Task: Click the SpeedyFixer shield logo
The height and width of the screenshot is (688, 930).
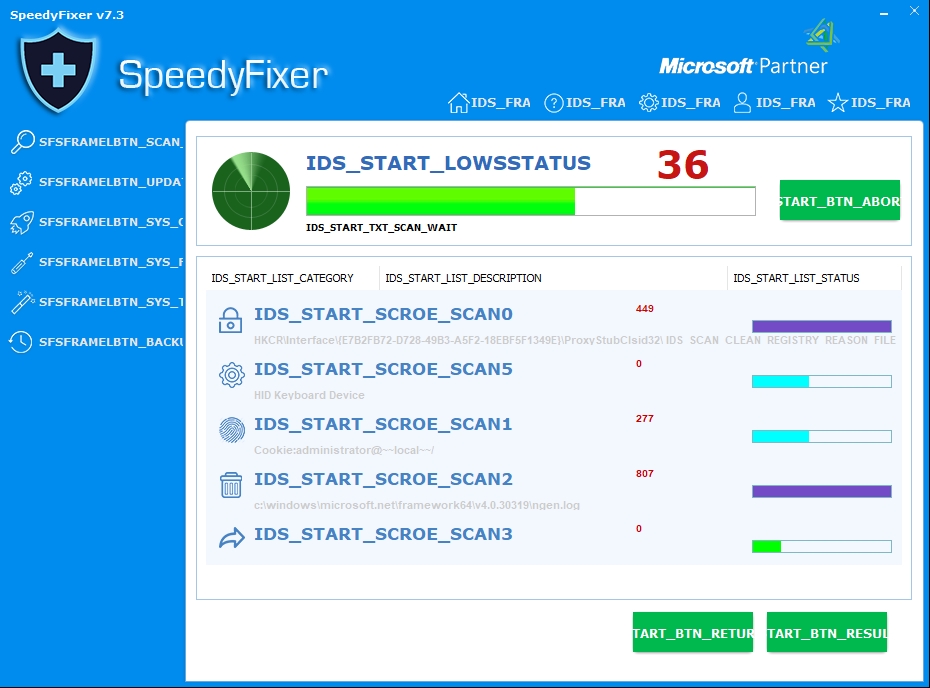Action: [x=58, y=70]
